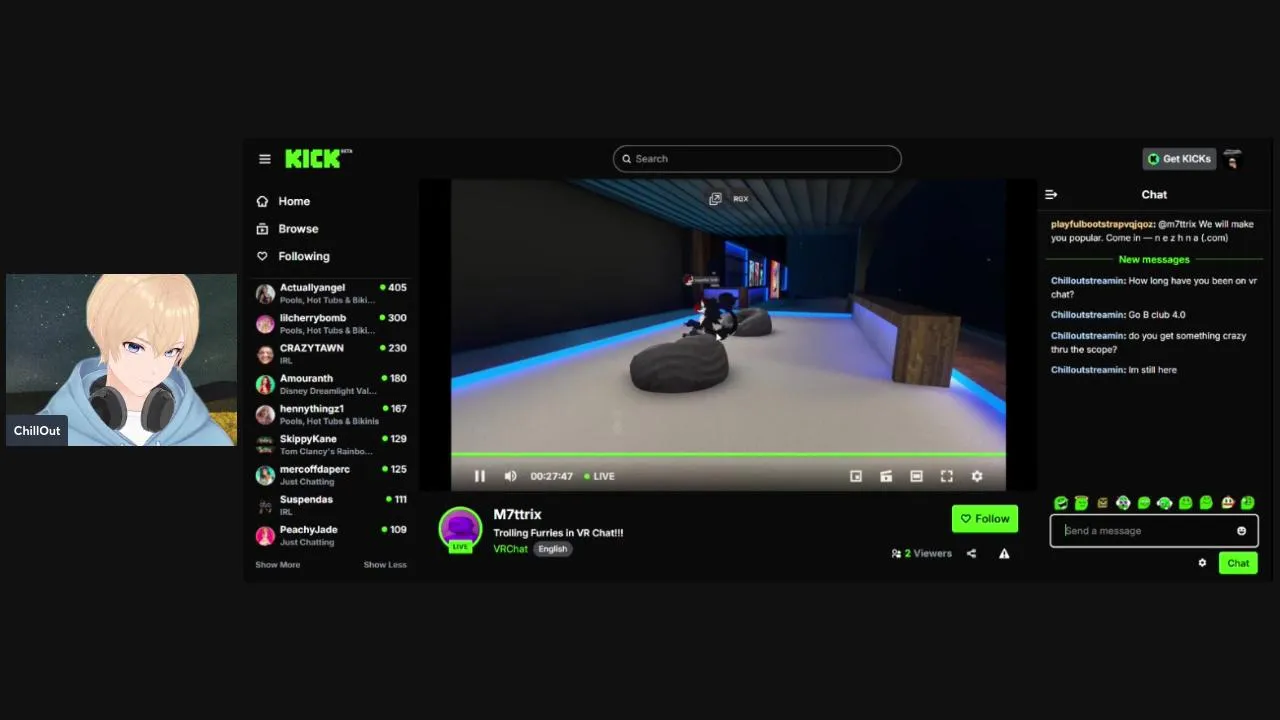Mute the video player volume
This screenshot has width=1280, height=720.
tap(510, 476)
